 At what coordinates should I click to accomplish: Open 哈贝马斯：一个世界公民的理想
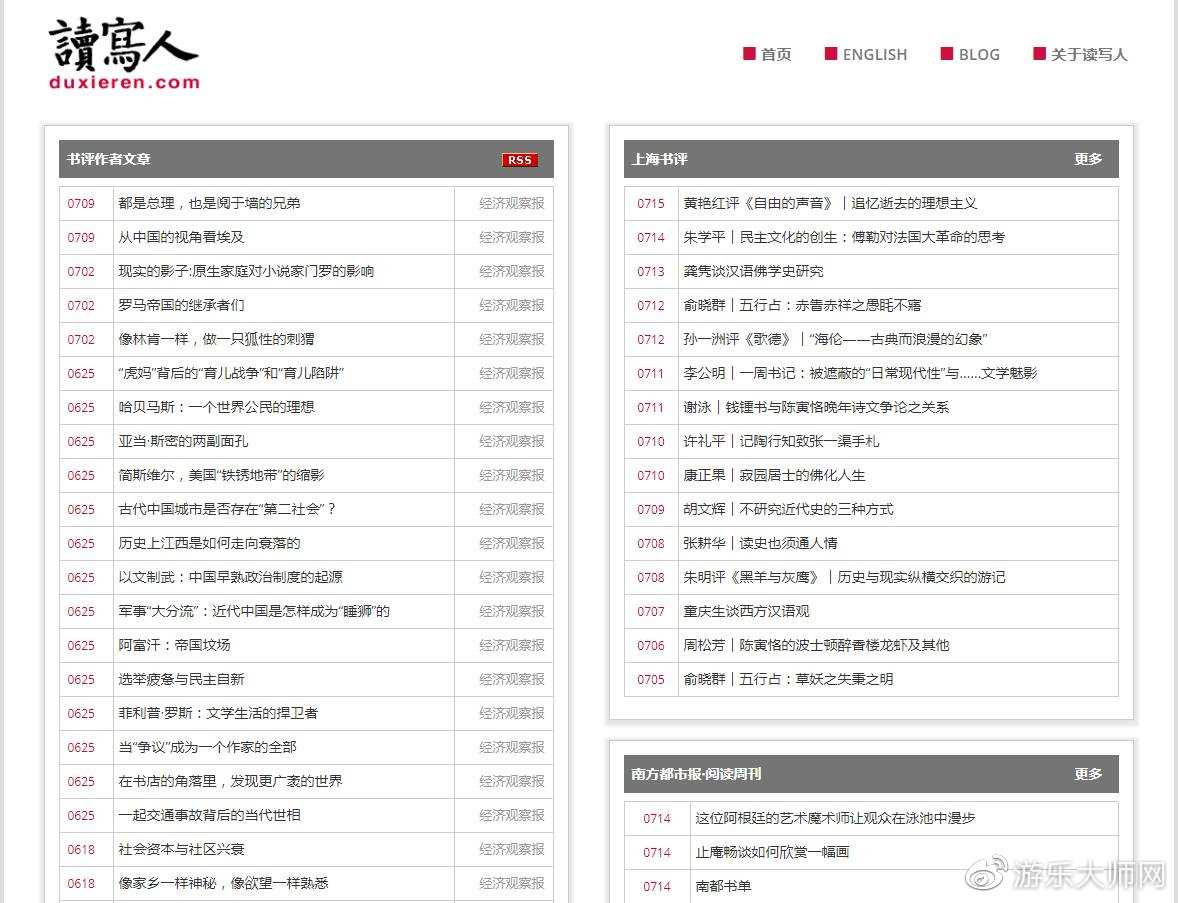[x=216, y=407]
